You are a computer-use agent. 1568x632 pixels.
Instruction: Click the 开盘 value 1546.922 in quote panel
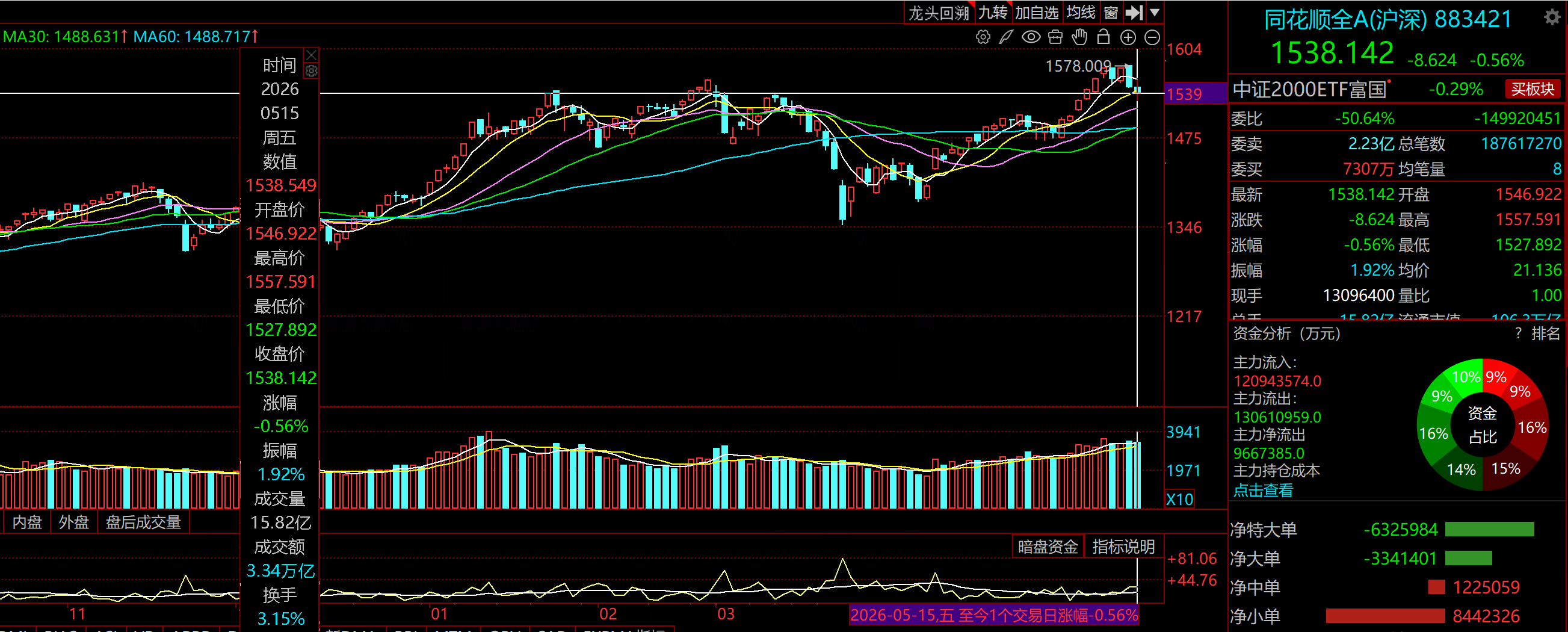coord(1528,194)
